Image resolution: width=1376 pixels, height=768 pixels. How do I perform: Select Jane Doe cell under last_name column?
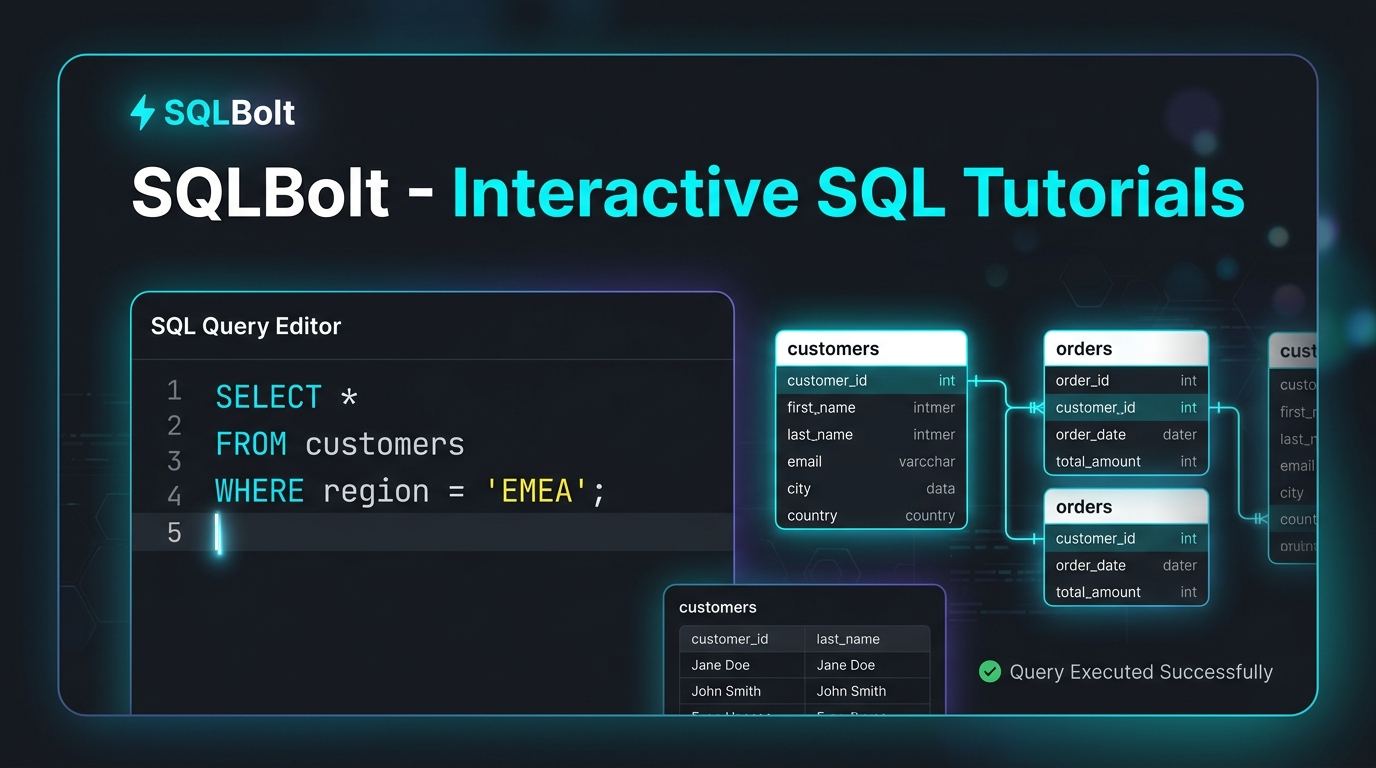point(867,665)
